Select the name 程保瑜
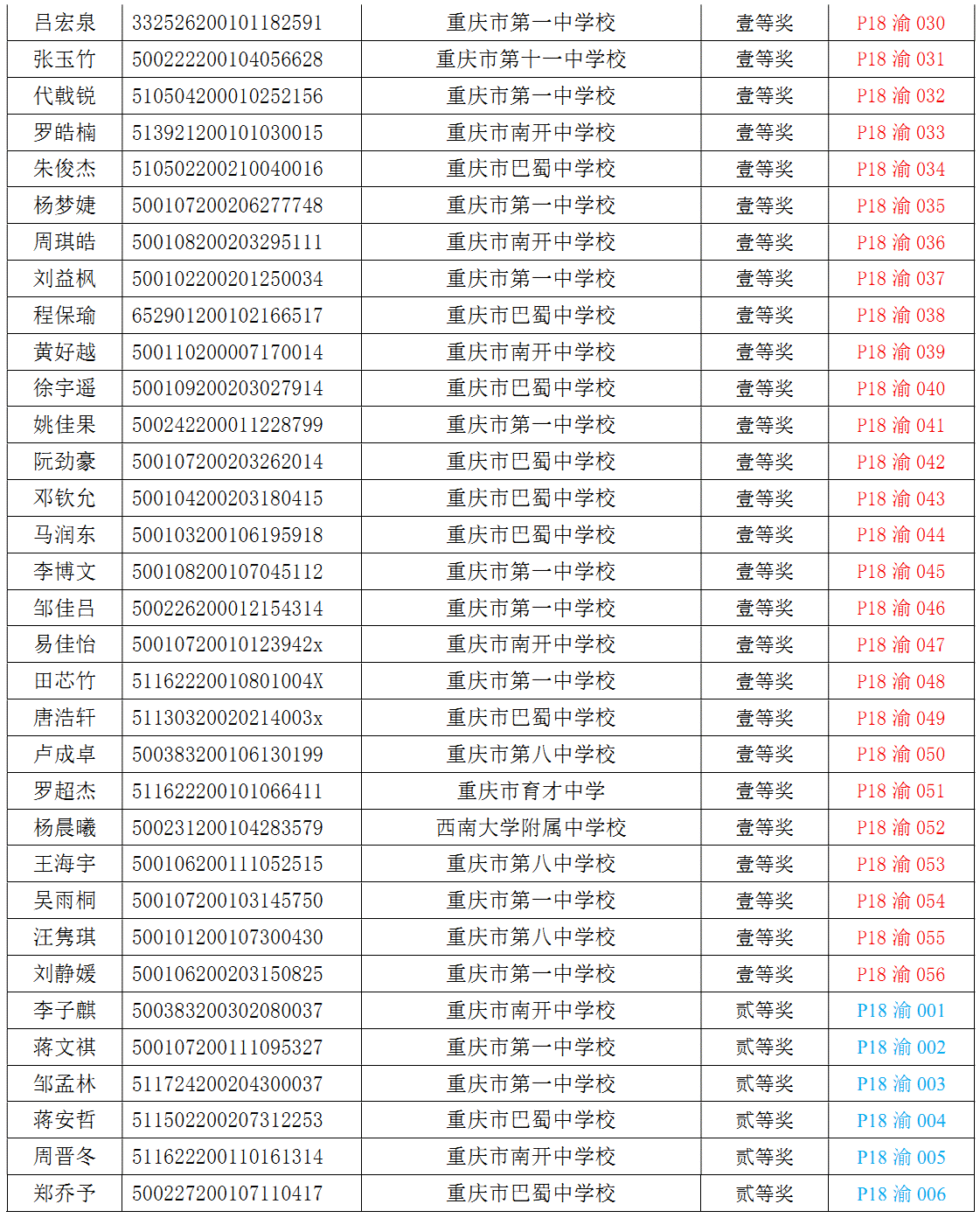The height and width of the screenshot is (1218, 980). click(65, 316)
